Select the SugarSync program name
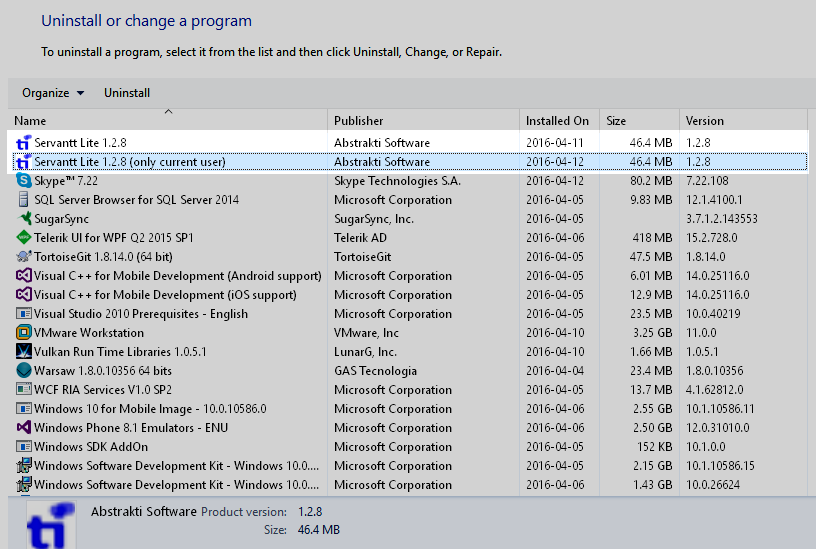This screenshot has height=549, width=816. (x=61, y=219)
